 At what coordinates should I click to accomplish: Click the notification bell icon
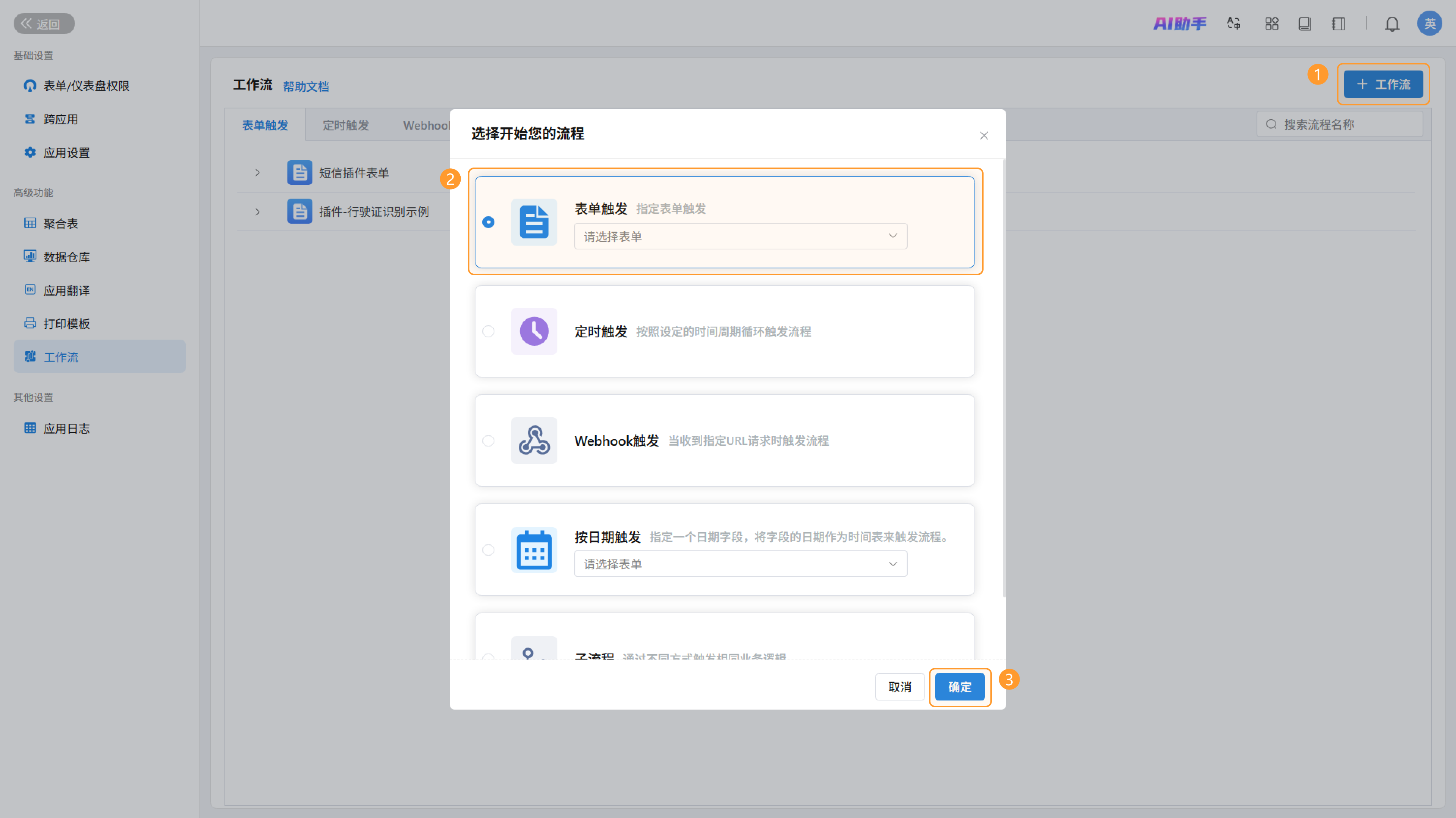[1392, 24]
